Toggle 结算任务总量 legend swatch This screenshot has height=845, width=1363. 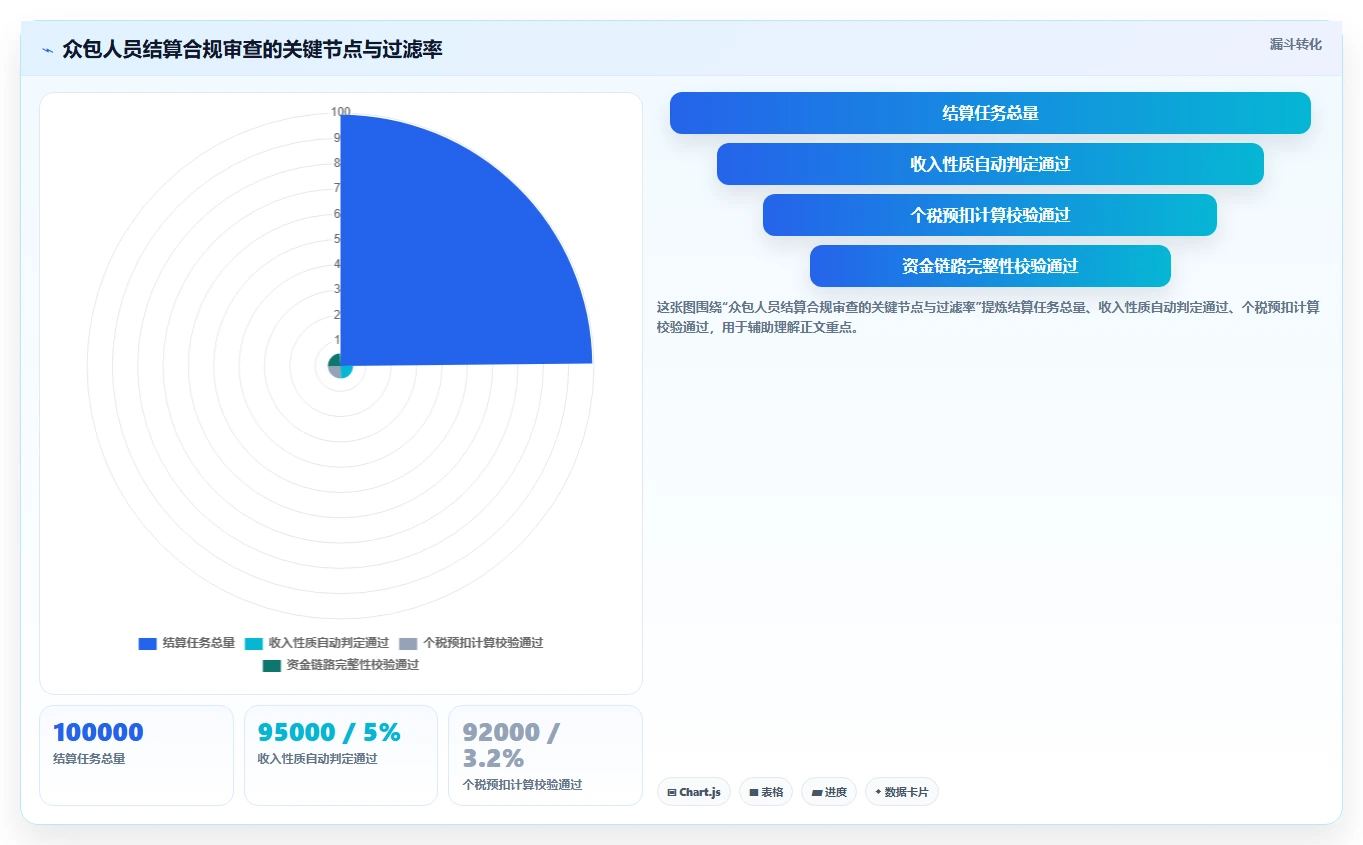(147, 643)
